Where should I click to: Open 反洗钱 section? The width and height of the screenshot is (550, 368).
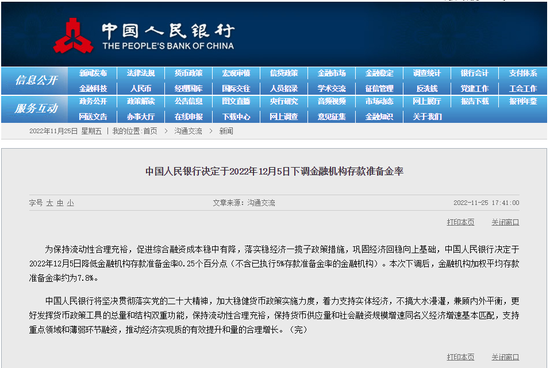click(427, 88)
